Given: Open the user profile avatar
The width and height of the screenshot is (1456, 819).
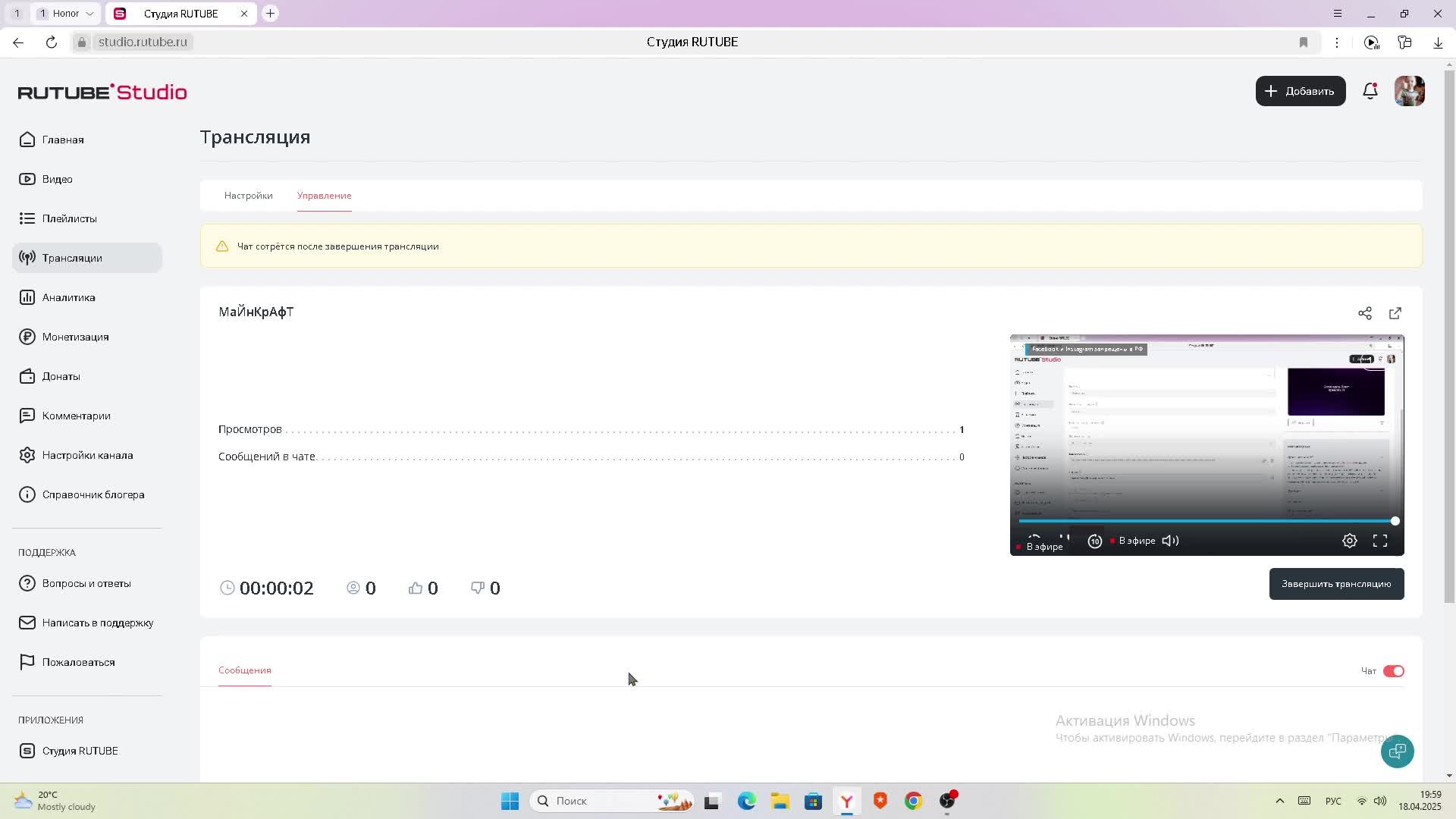Looking at the screenshot, I should click(1410, 91).
